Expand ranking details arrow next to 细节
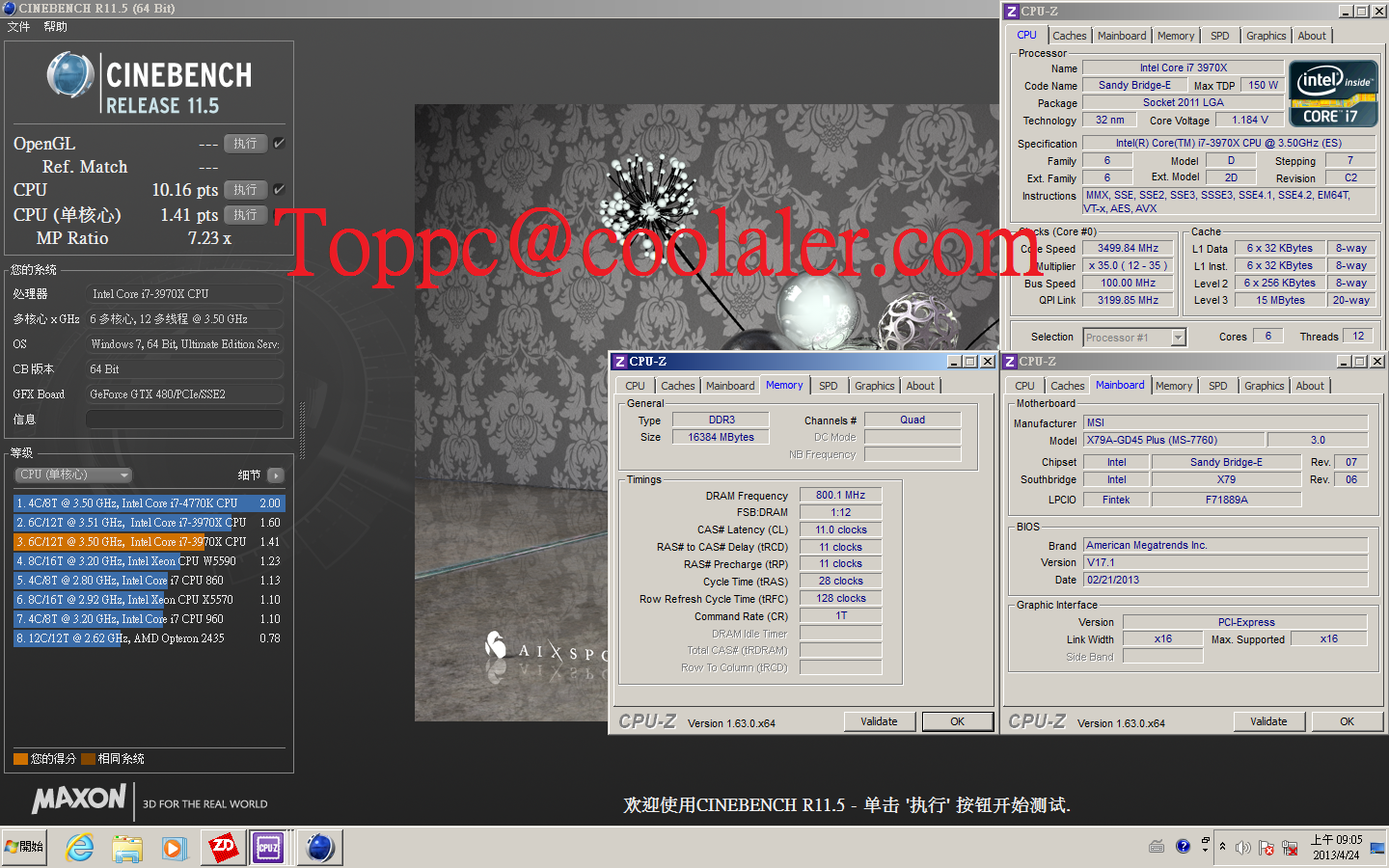1389x868 pixels. tap(276, 475)
